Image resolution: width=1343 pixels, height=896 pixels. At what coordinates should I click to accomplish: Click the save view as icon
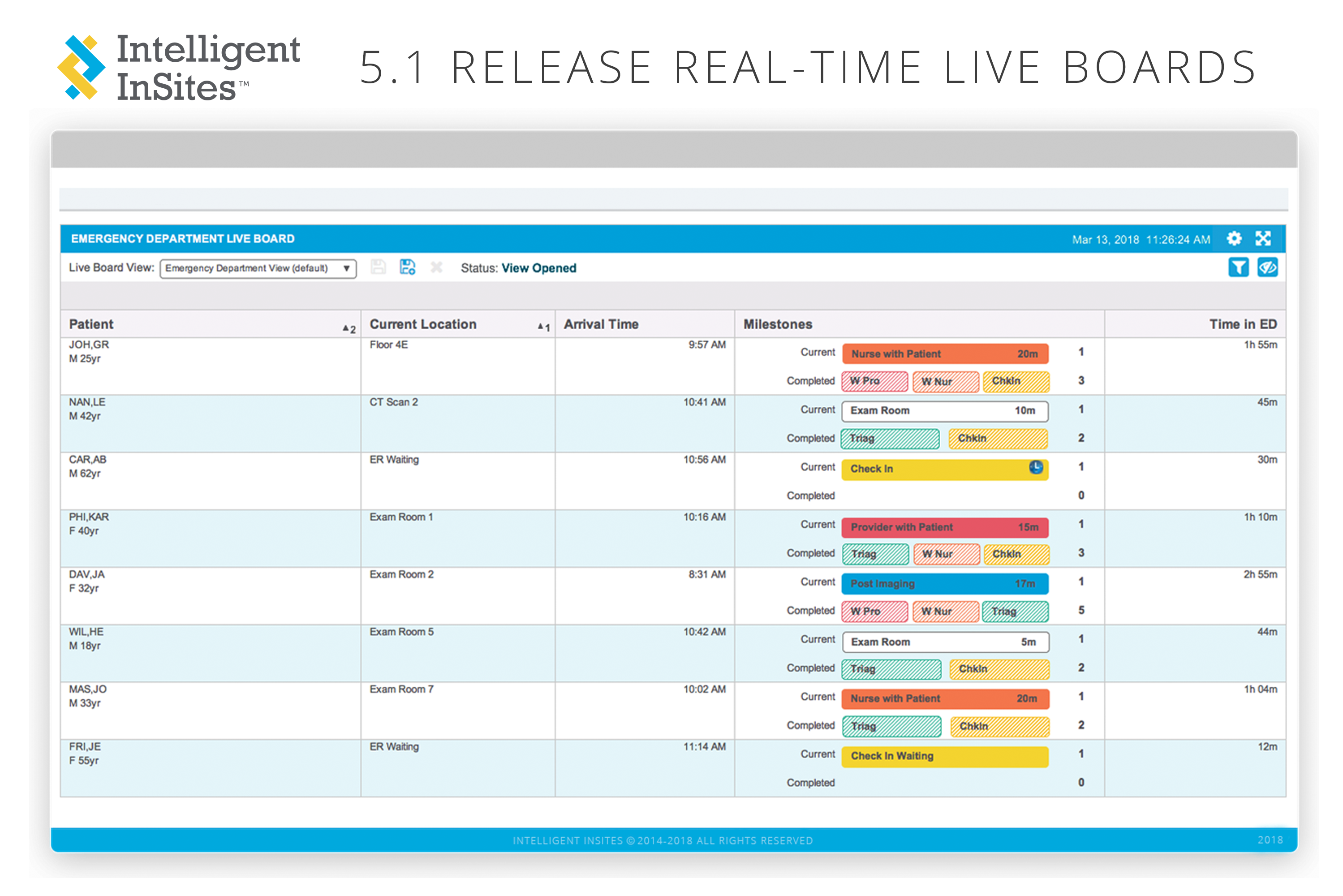click(407, 267)
